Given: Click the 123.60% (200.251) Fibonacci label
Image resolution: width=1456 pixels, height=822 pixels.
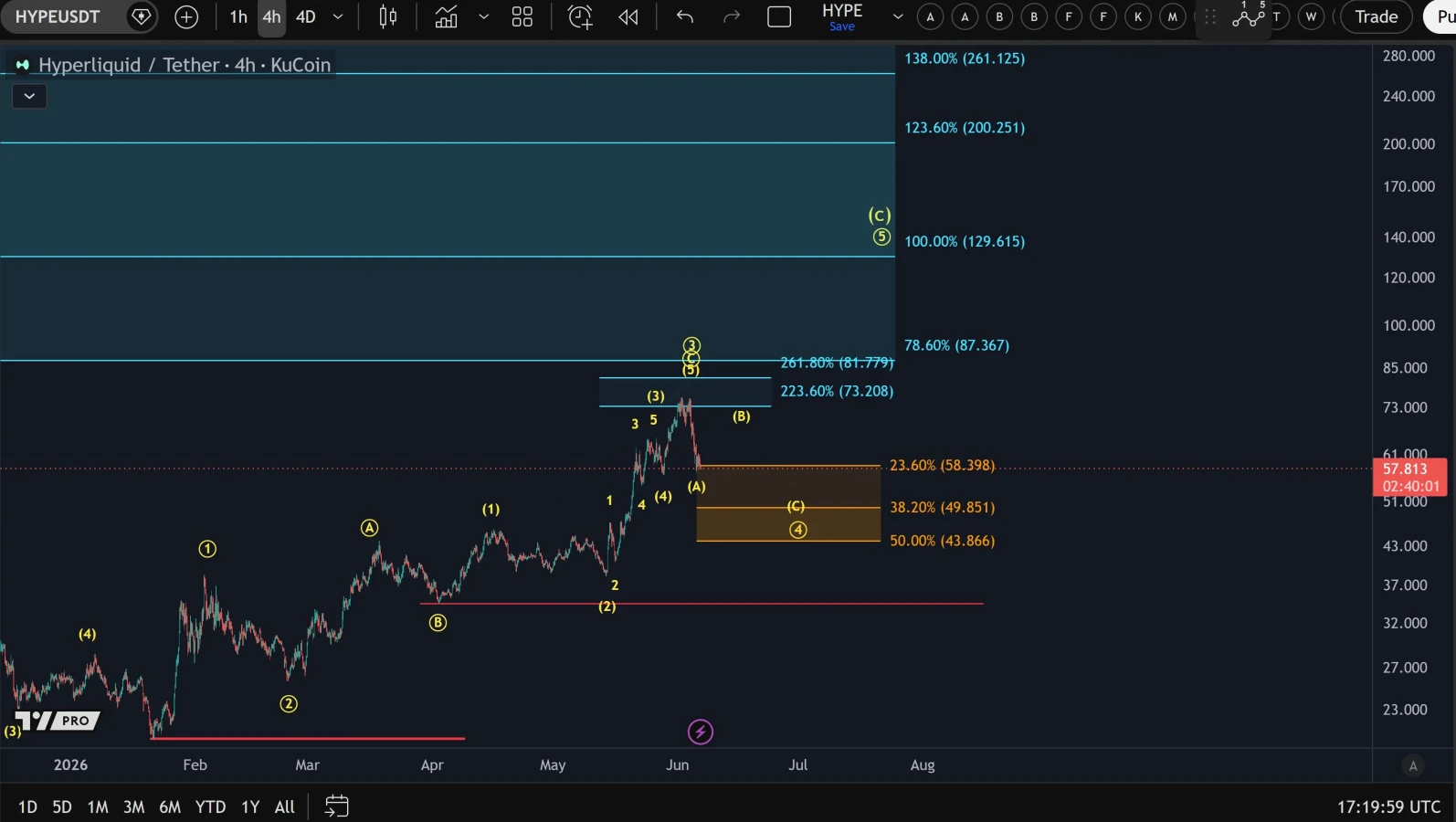Looking at the screenshot, I should tap(965, 128).
